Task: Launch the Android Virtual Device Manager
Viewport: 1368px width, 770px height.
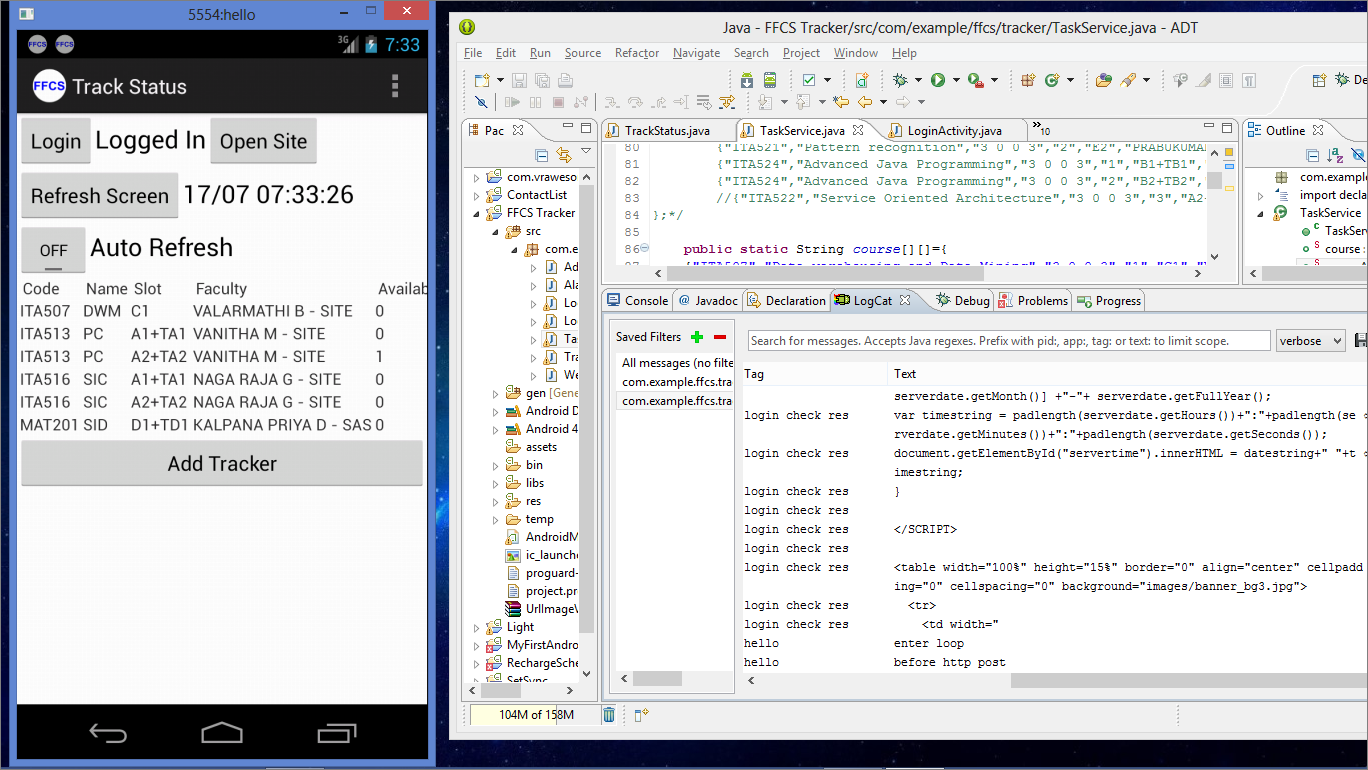Action: point(770,80)
